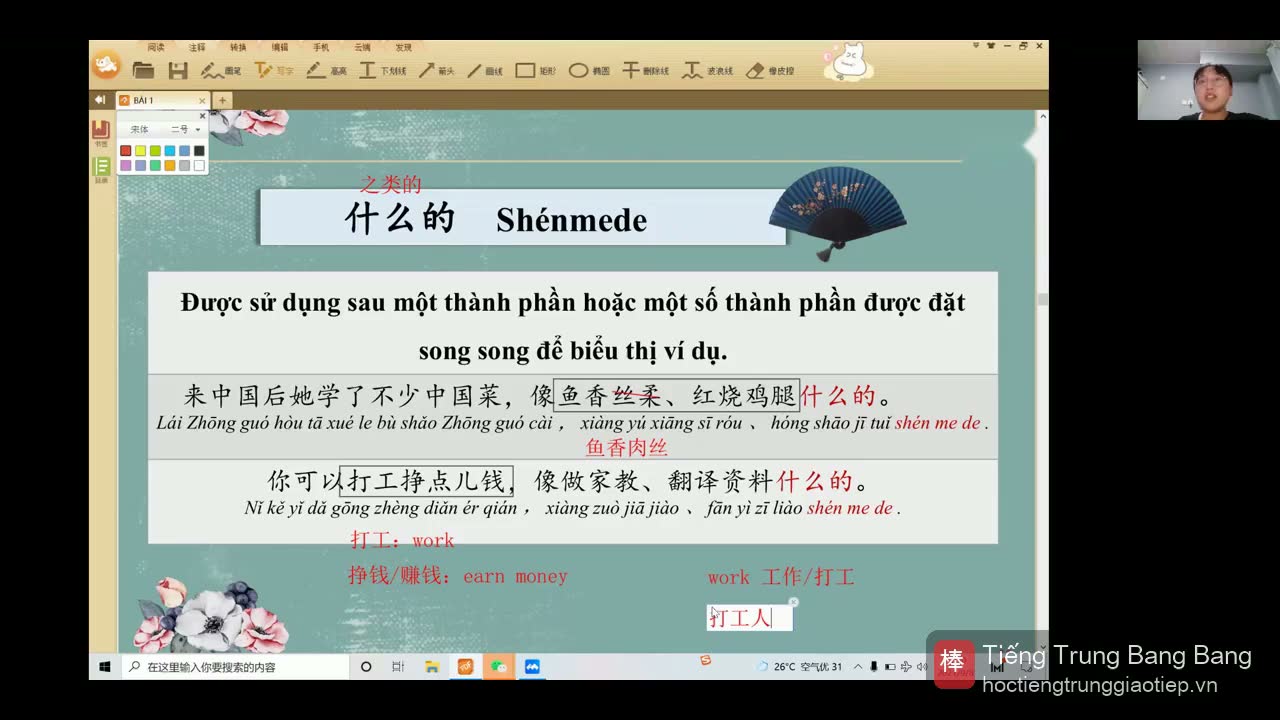Viewport: 1280px width, 720px height.
Task: Select the straight line tool
Action: pyautogui.click(x=484, y=70)
